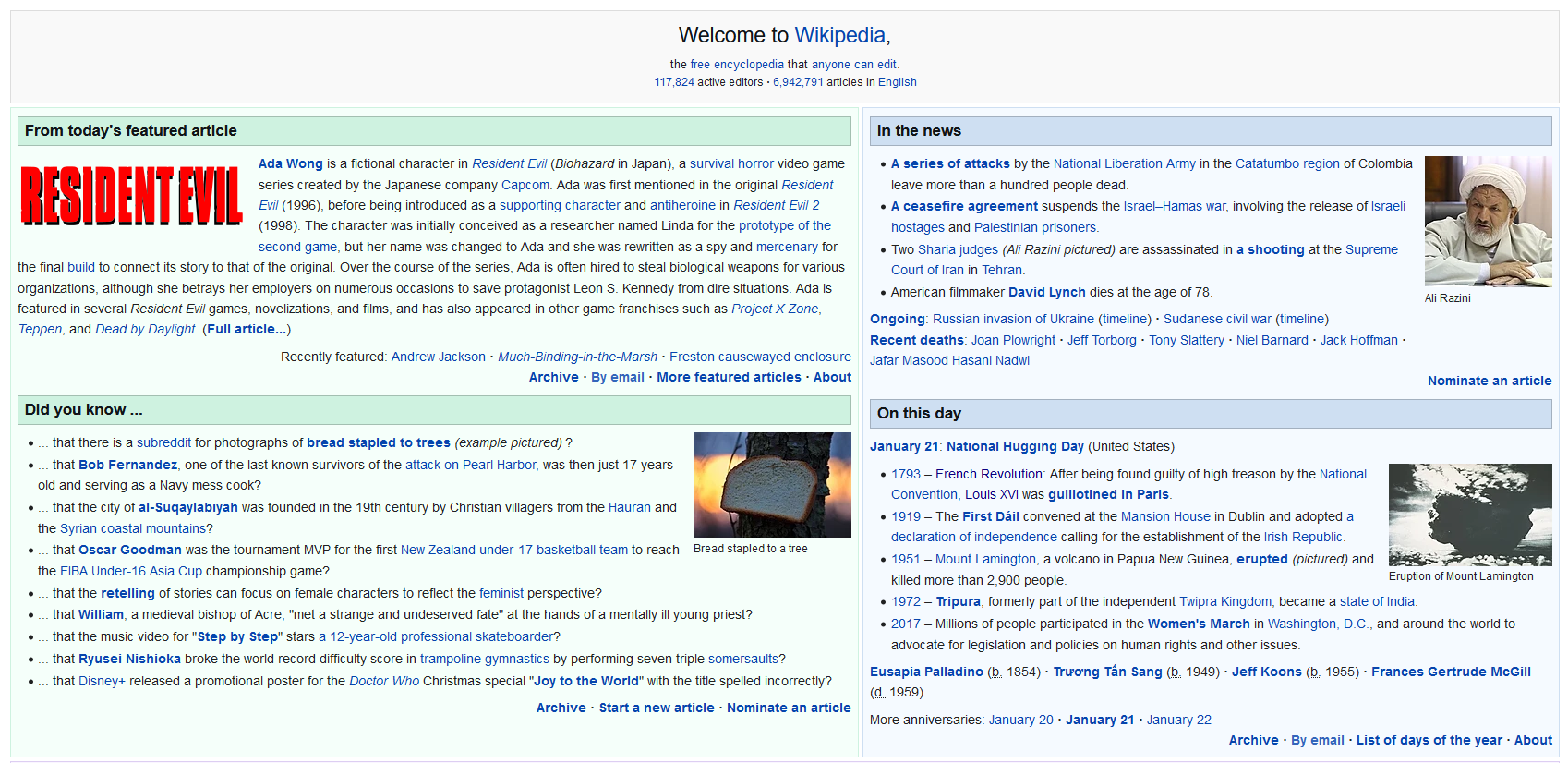Follow the Israel–Hamas war link
This screenshot has width=1568, height=763.
pyautogui.click(x=1175, y=206)
